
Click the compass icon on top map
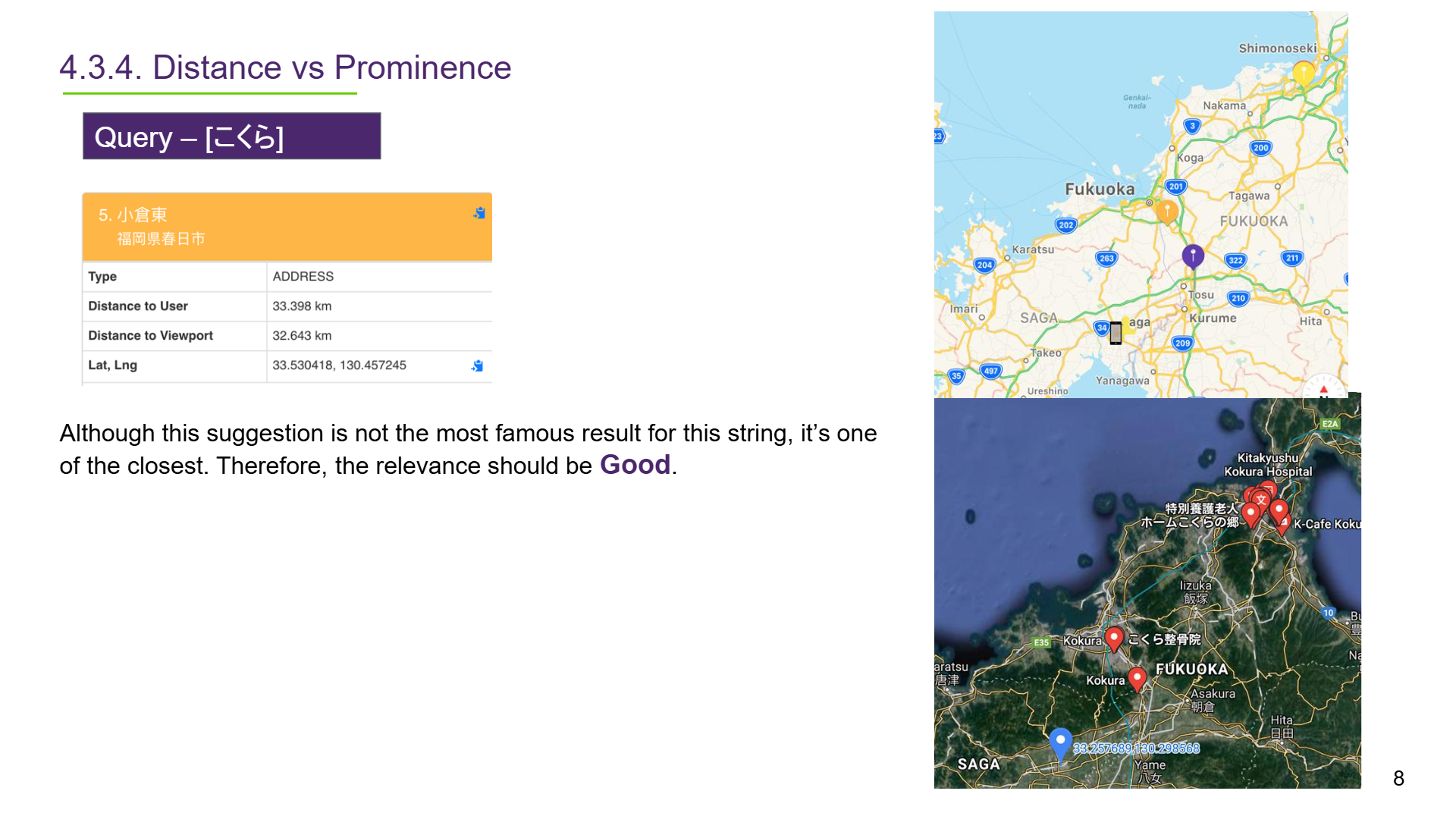[x=1323, y=387]
